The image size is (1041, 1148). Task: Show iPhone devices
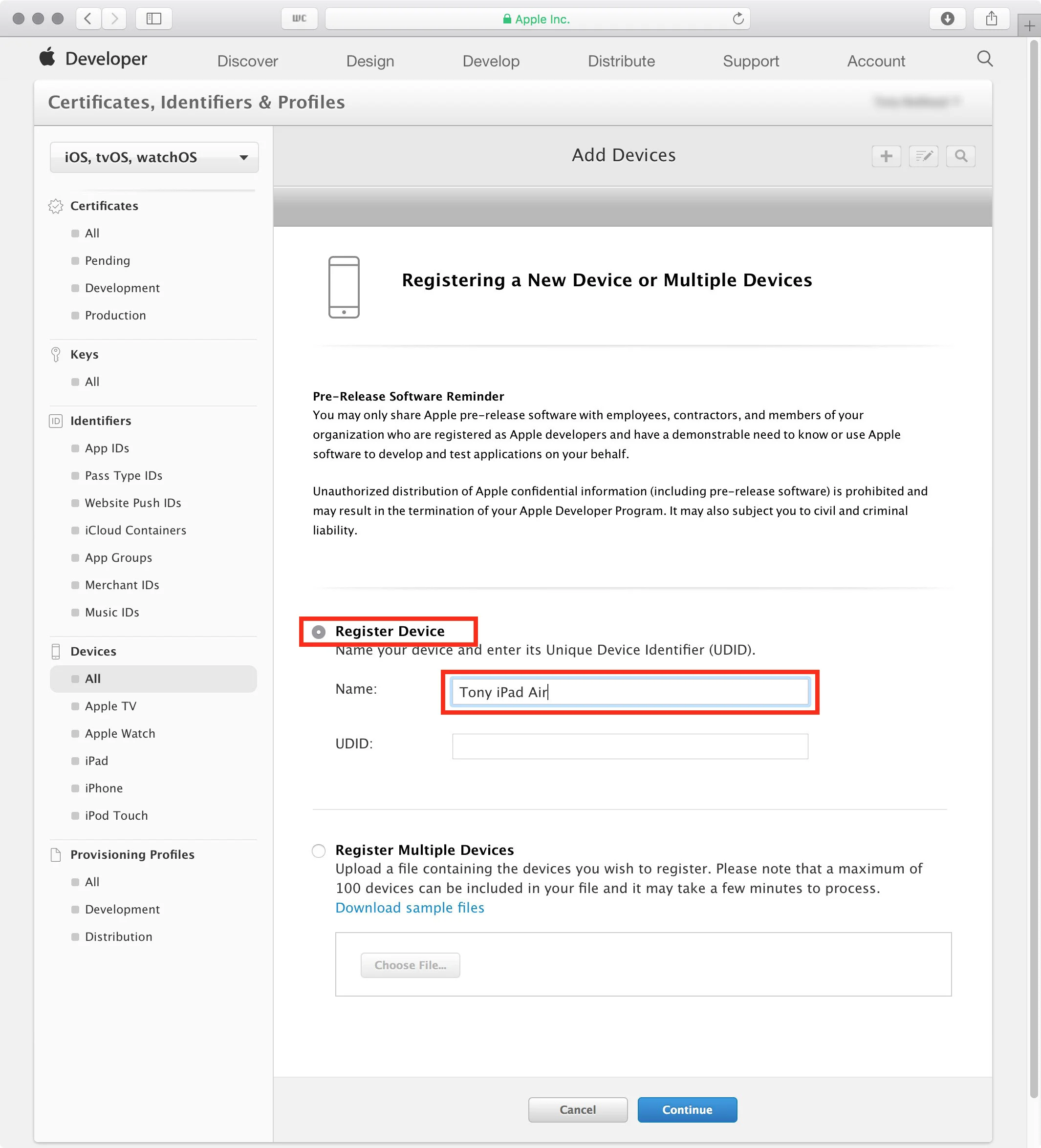pyautogui.click(x=104, y=788)
